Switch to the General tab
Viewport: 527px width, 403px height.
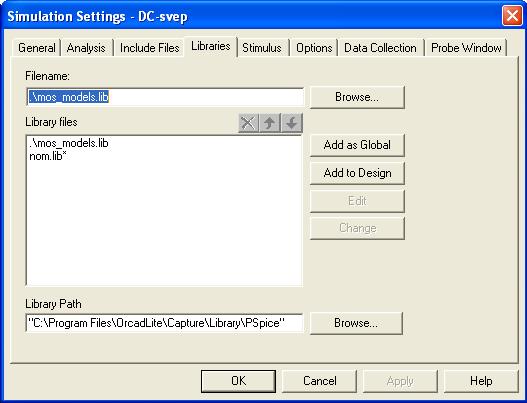[37, 48]
